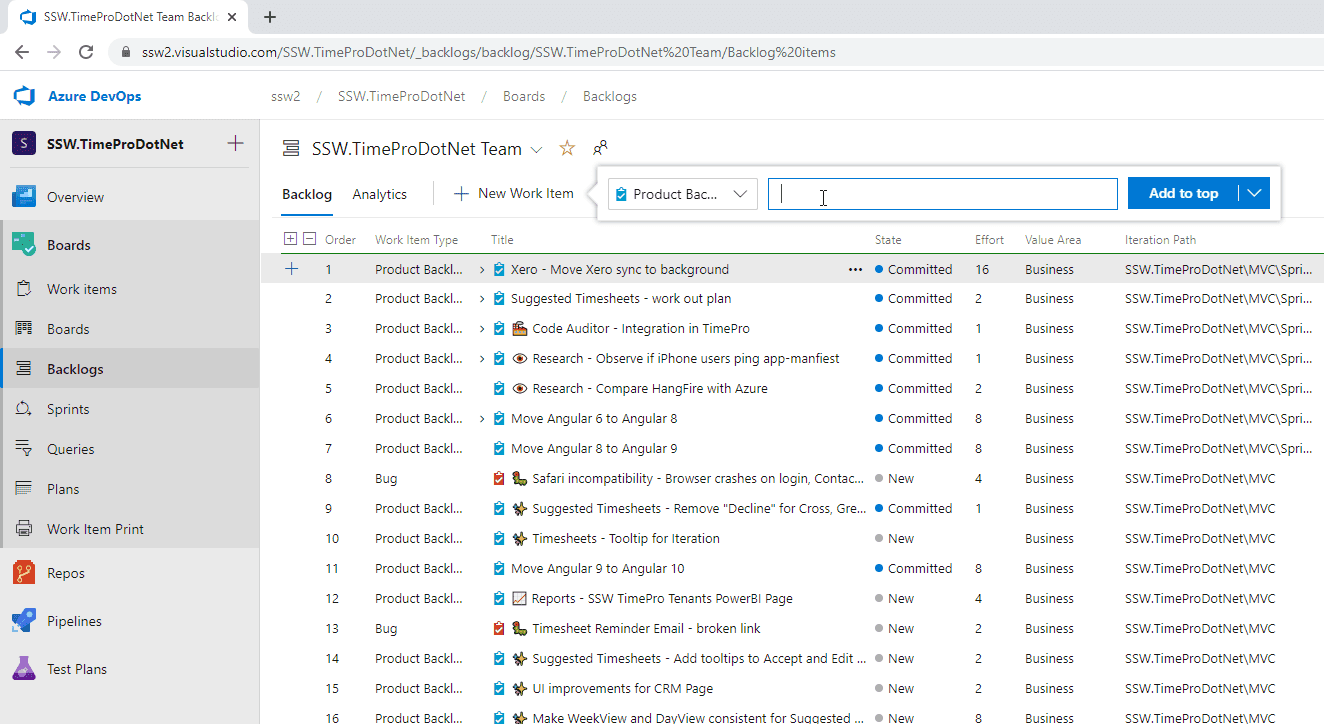The image size is (1324, 724).
Task: Open the Add to top dropdown arrow
Action: 1254,193
